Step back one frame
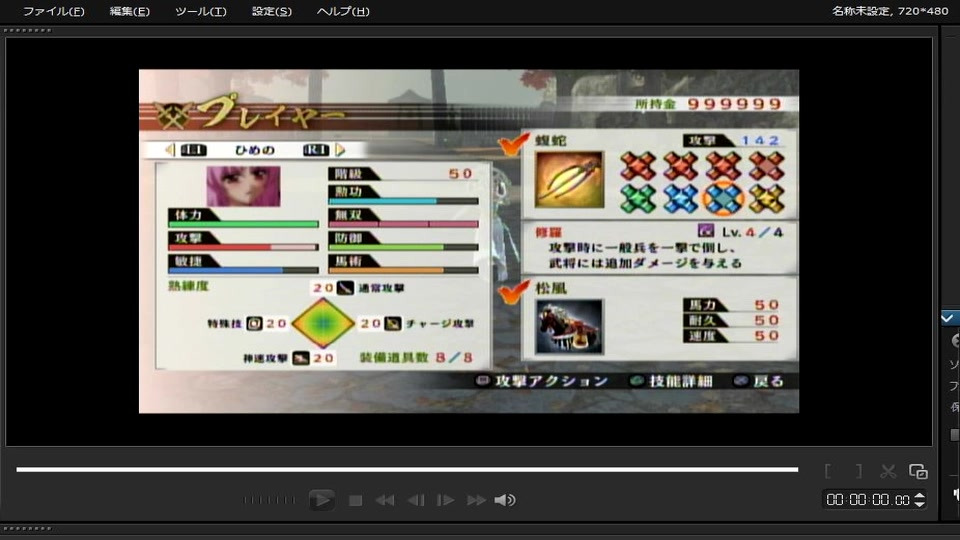Viewport: 960px width, 540px height. pos(416,501)
